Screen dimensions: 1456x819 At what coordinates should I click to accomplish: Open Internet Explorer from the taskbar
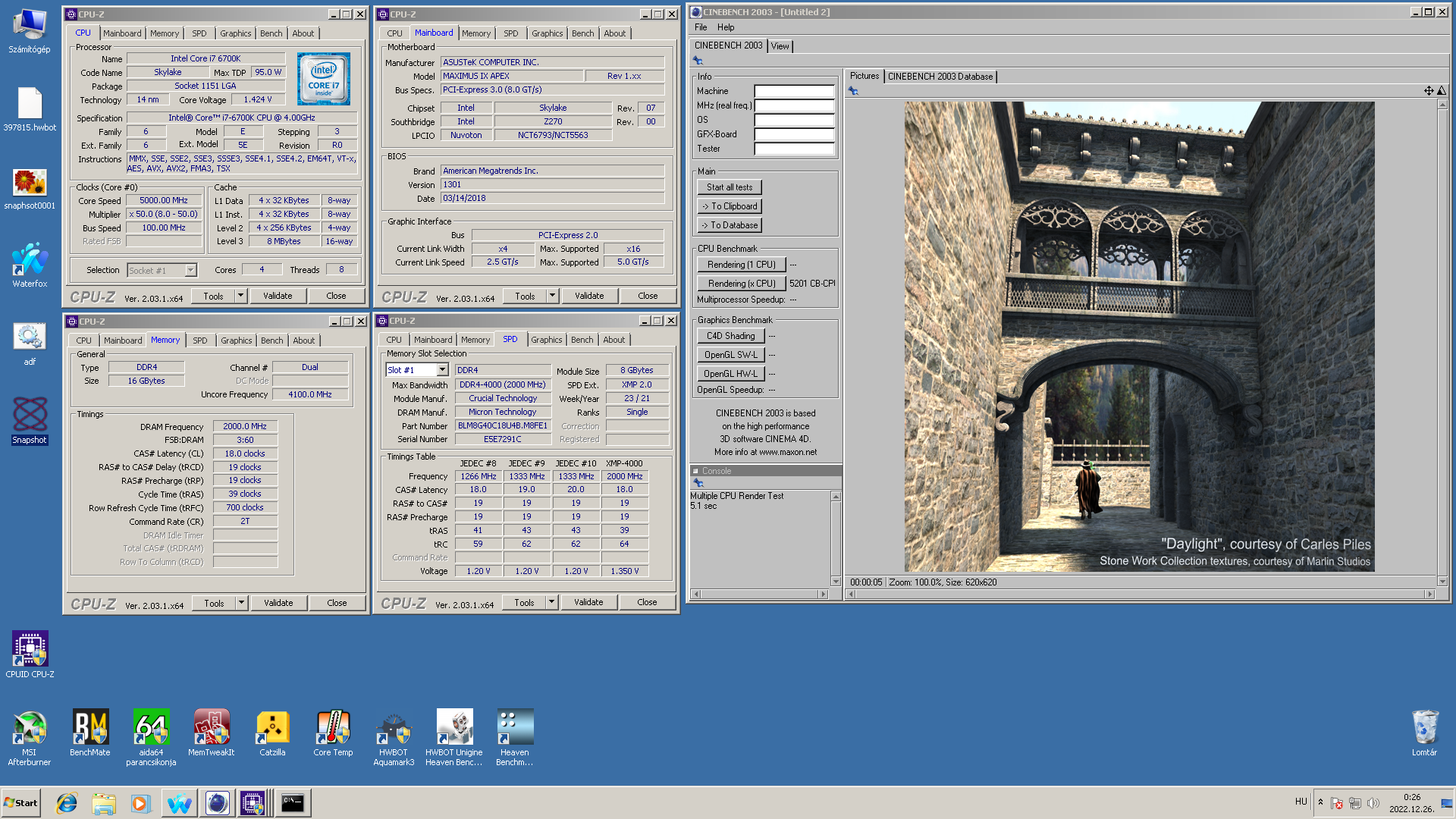click(67, 803)
